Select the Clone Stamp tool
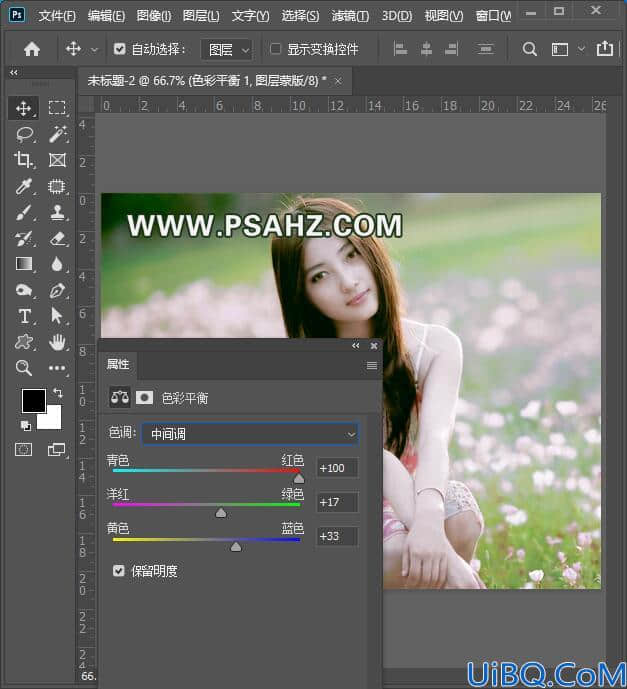Viewport: 627px width, 689px height. coord(57,213)
